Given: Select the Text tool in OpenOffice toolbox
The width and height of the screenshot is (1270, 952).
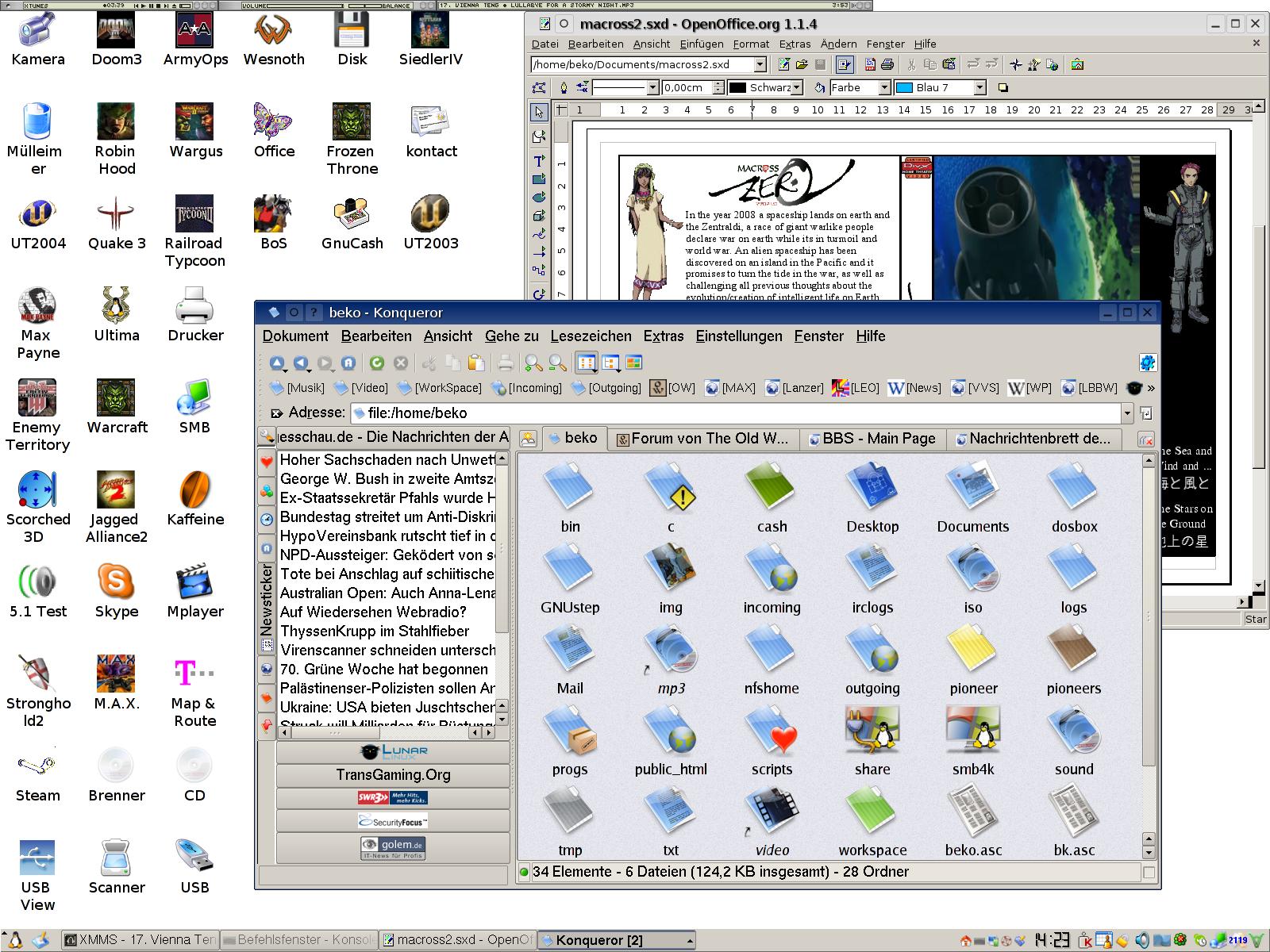Looking at the screenshot, I should [539, 159].
